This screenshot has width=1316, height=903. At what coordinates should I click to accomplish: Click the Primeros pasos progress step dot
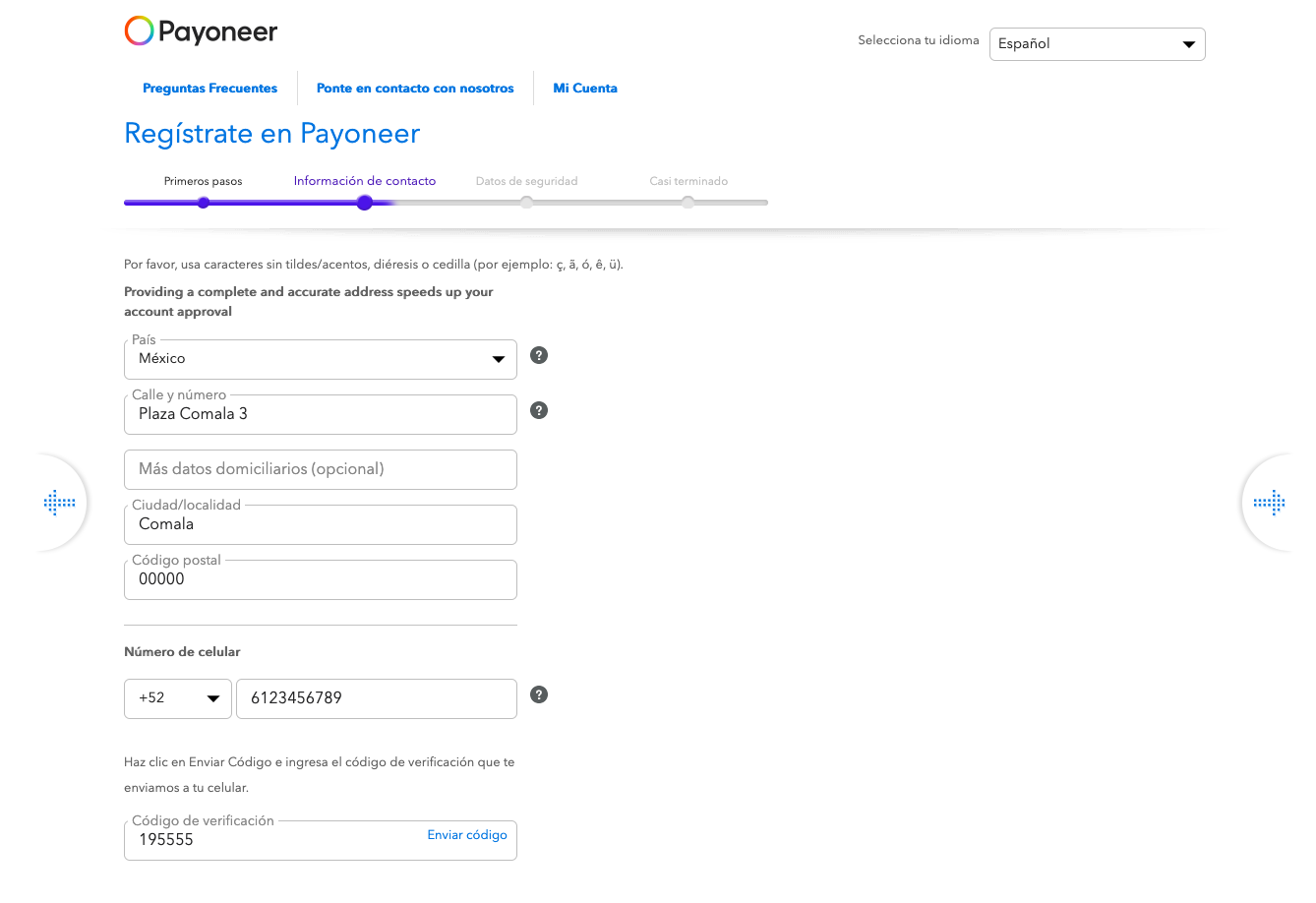coord(204,203)
